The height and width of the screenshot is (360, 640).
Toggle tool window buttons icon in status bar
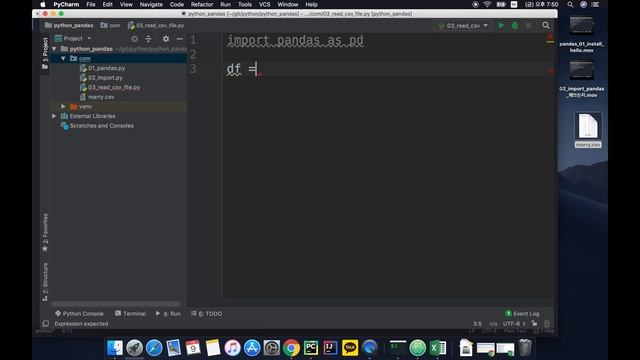45,324
